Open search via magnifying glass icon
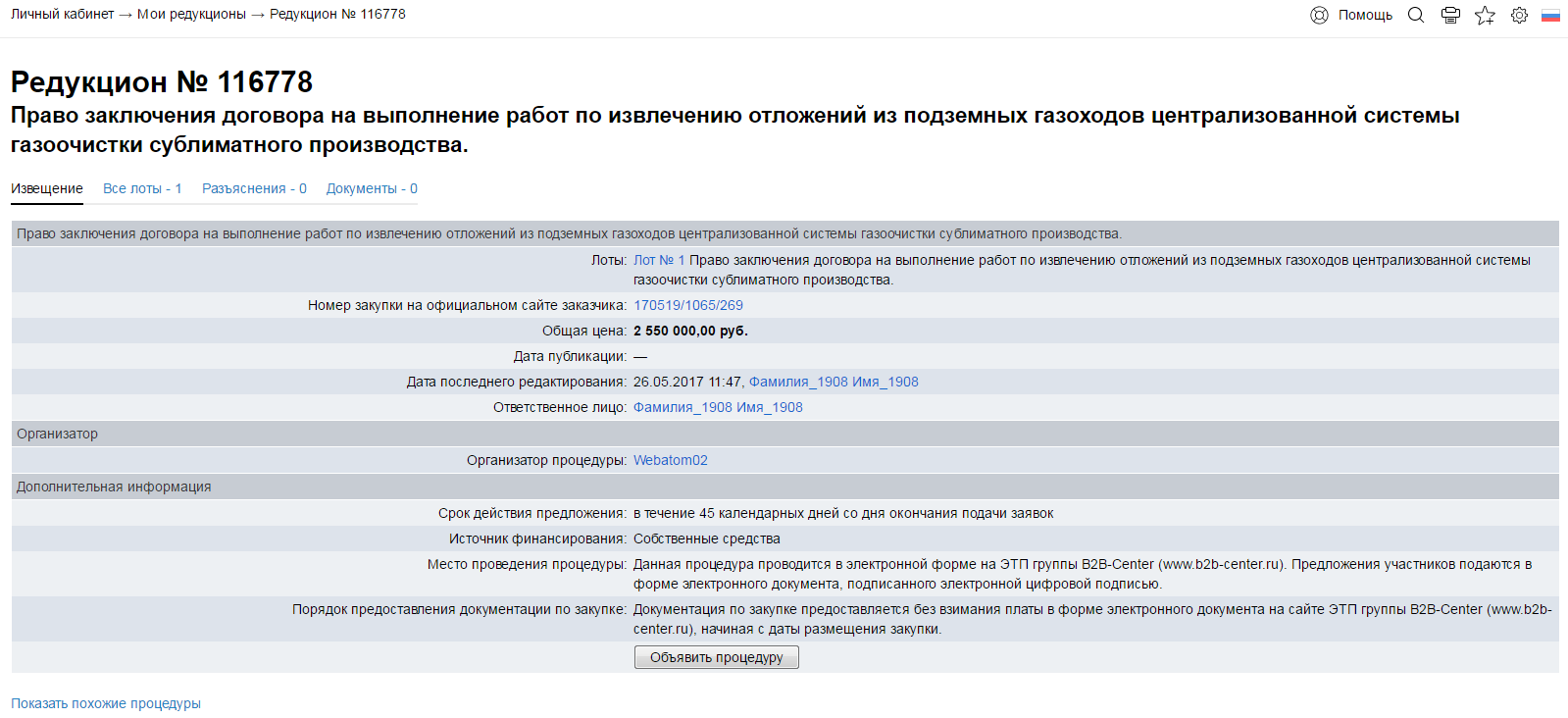 coord(1416,15)
